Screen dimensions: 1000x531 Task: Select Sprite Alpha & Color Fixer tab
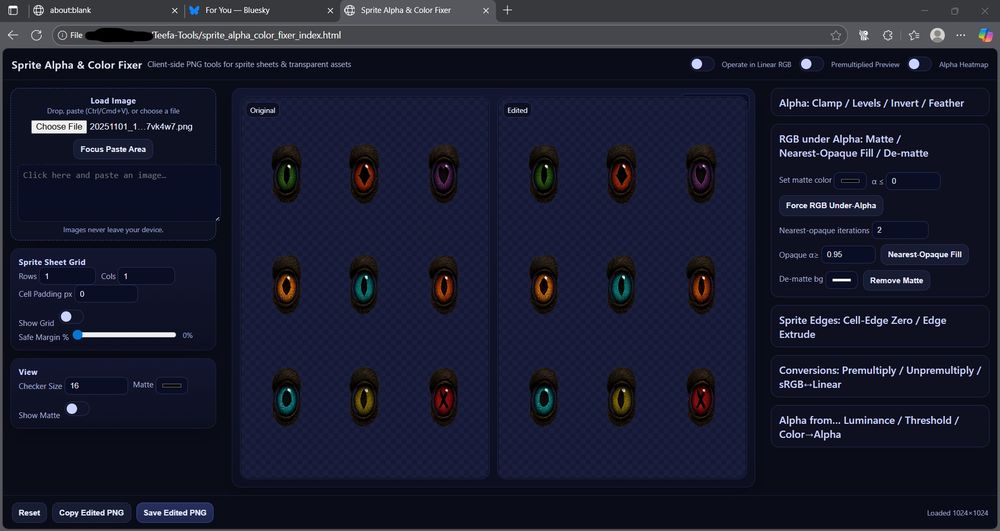(417, 11)
